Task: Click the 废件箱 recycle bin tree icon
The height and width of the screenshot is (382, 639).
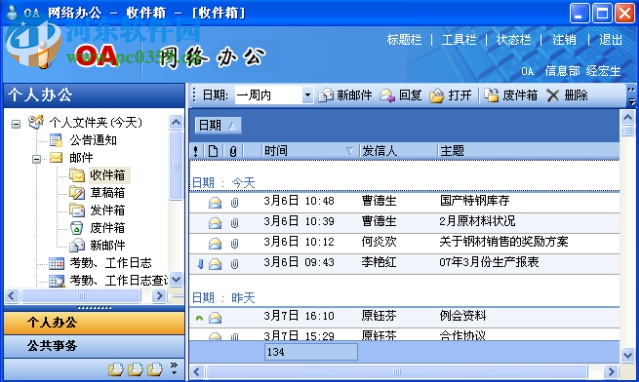Action: coord(77,227)
